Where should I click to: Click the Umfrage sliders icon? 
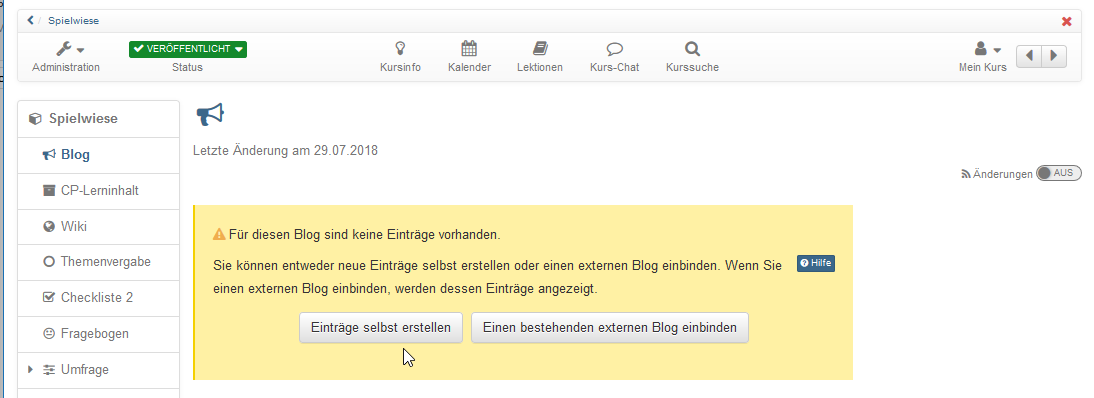[x=49, y=369]
